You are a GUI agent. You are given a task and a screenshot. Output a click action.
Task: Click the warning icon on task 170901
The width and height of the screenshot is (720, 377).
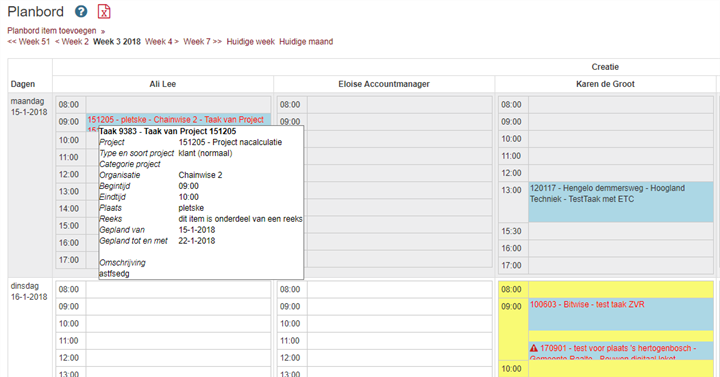tap(534, 348)
